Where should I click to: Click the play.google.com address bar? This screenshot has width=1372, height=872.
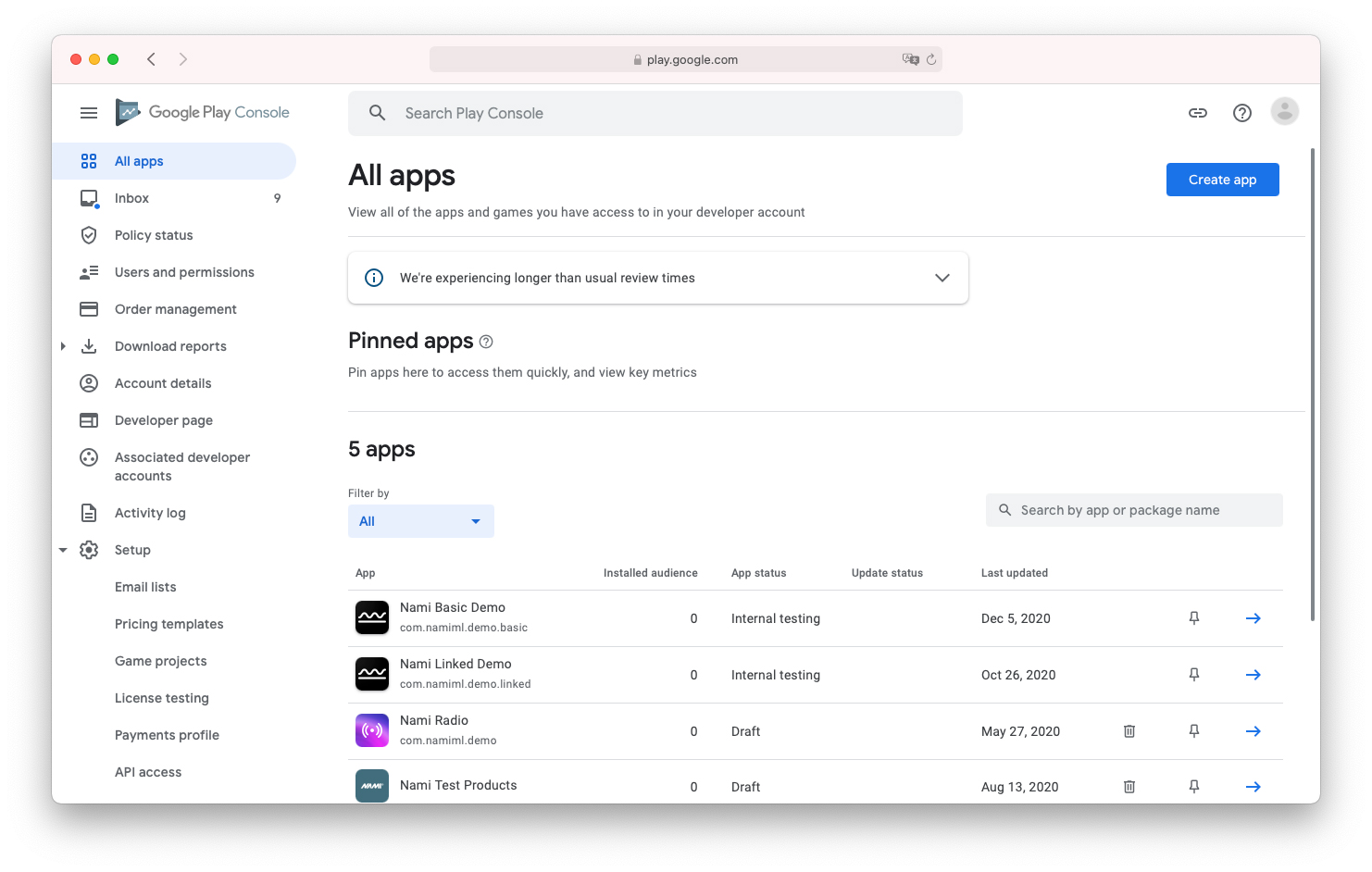[686, 59]
